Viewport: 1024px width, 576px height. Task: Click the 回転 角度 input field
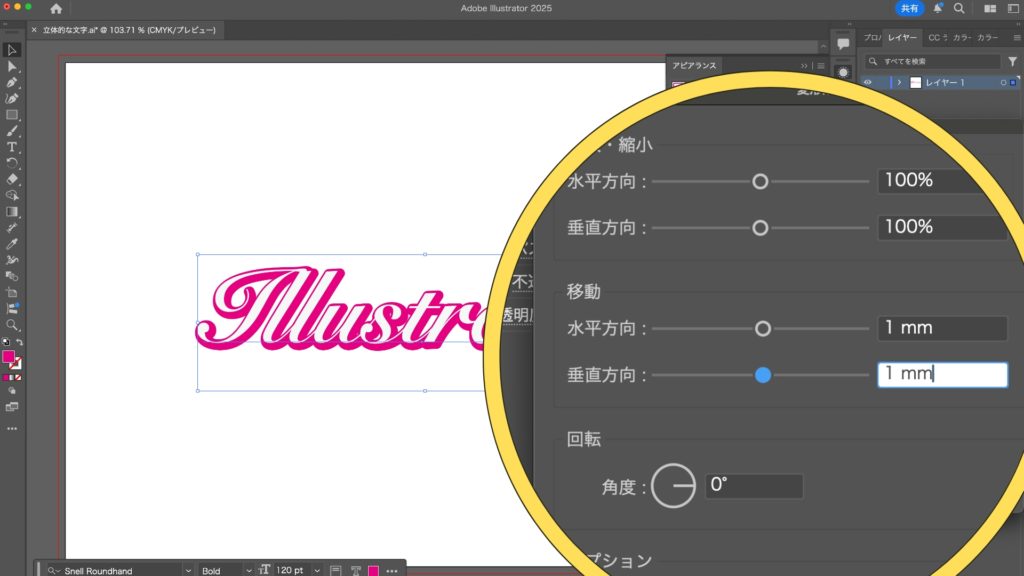click(x=753, y=487)
